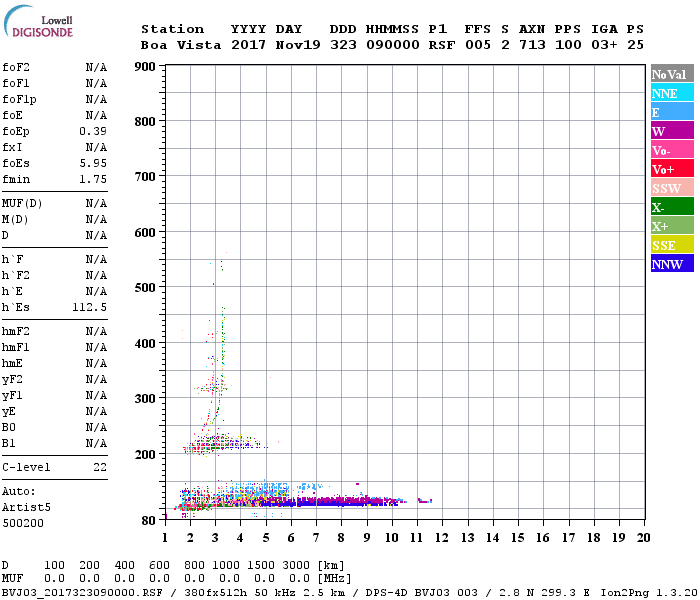Select the W purple legend swatch
The width and height of the screenshot is (700, 600).
click(671, 131)
